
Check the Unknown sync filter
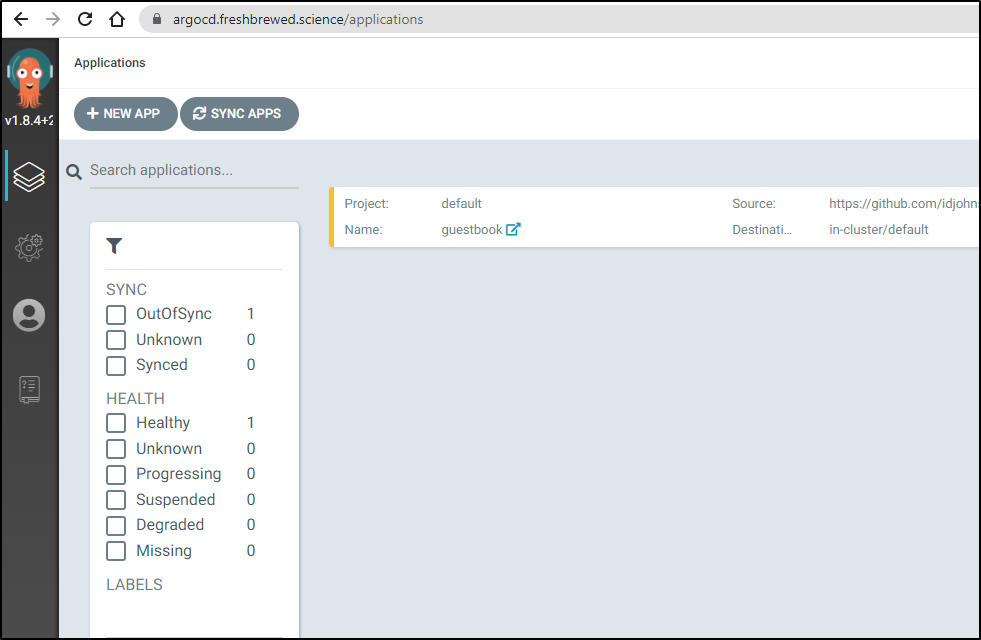point(116,340)
